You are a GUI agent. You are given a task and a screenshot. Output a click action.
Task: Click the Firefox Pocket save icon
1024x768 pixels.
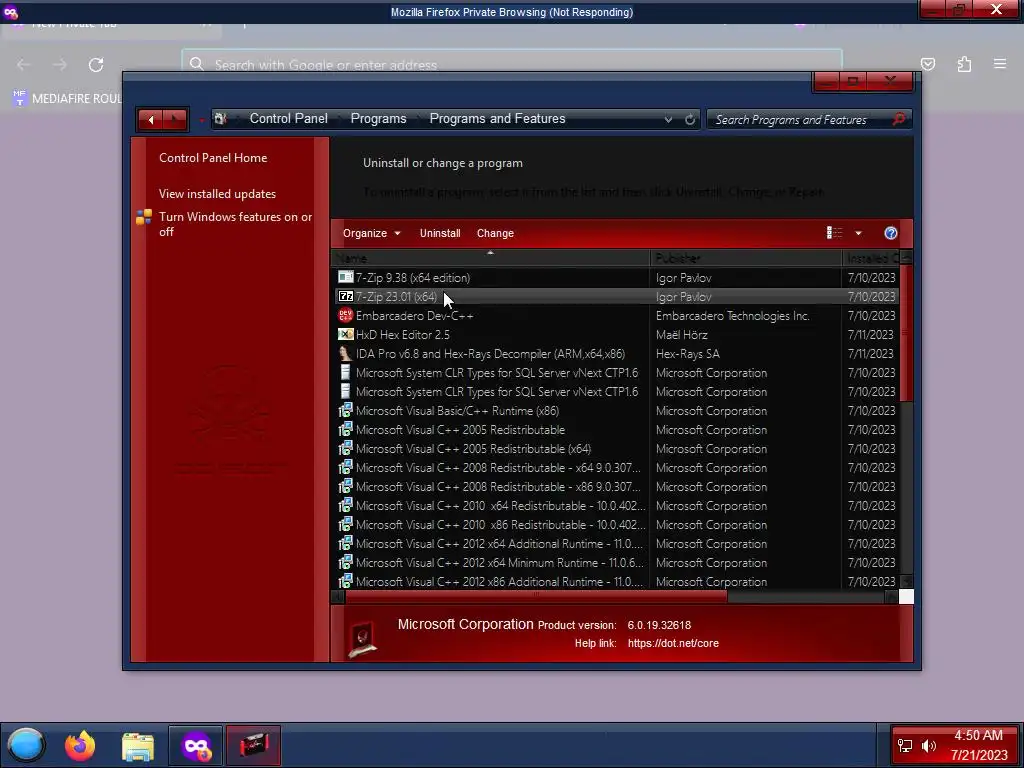tap(928, 64)
